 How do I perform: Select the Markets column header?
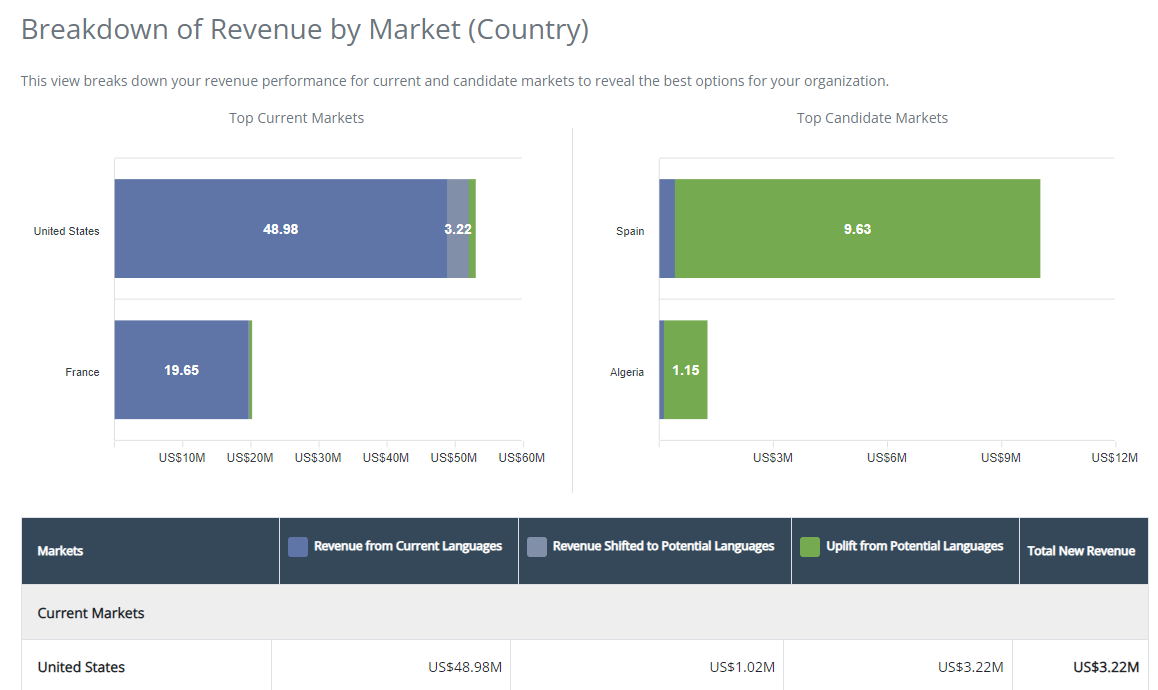pyautogui.click(x=60, y=551)
